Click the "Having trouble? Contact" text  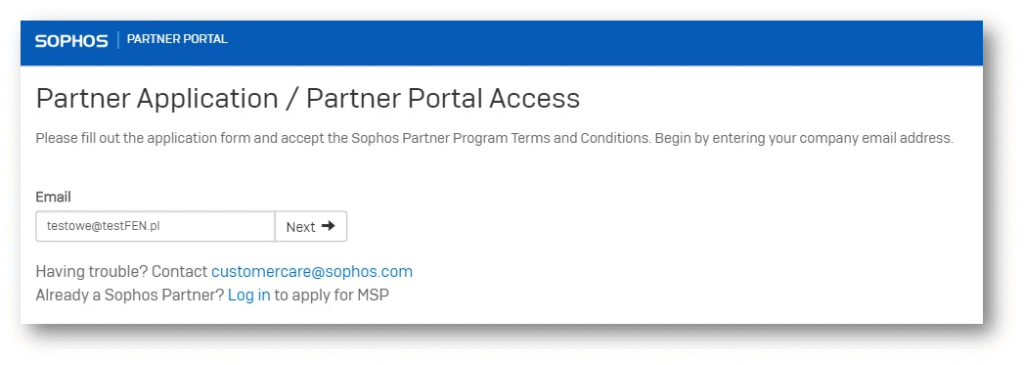pyautogui.click(x=121, y=272)
